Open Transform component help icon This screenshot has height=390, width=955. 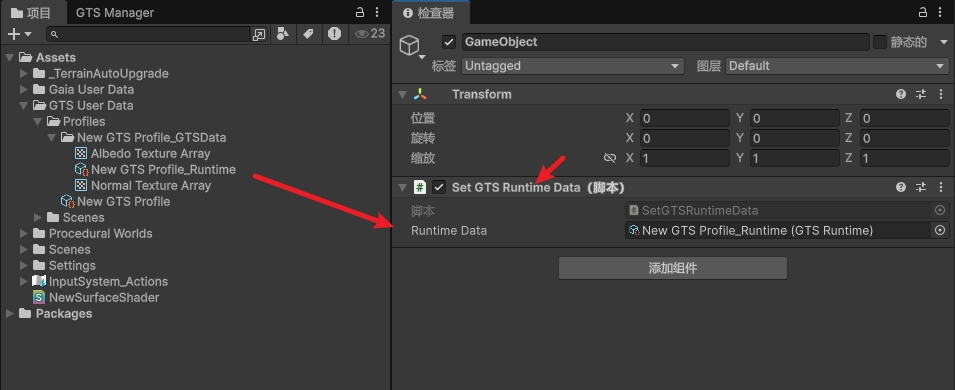pos(901,94)
